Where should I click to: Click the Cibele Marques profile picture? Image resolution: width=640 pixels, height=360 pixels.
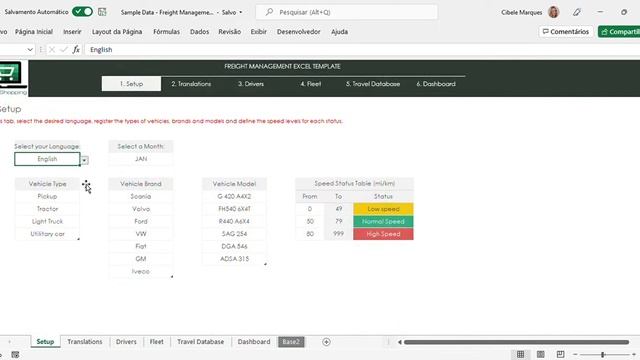point(553,12)
